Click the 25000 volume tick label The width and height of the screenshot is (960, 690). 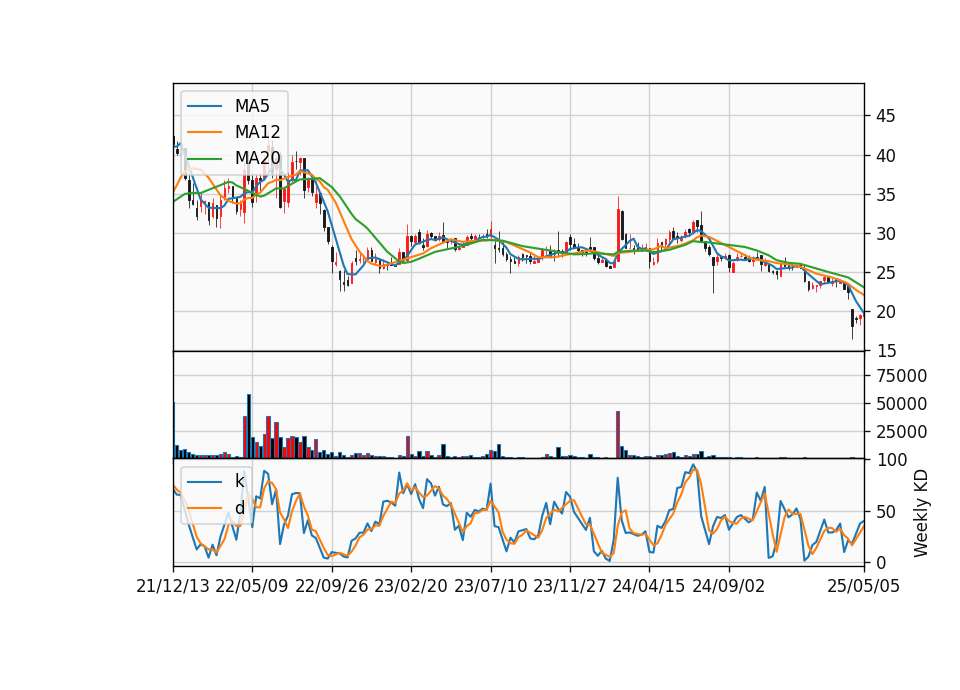[x=901, y=432]
